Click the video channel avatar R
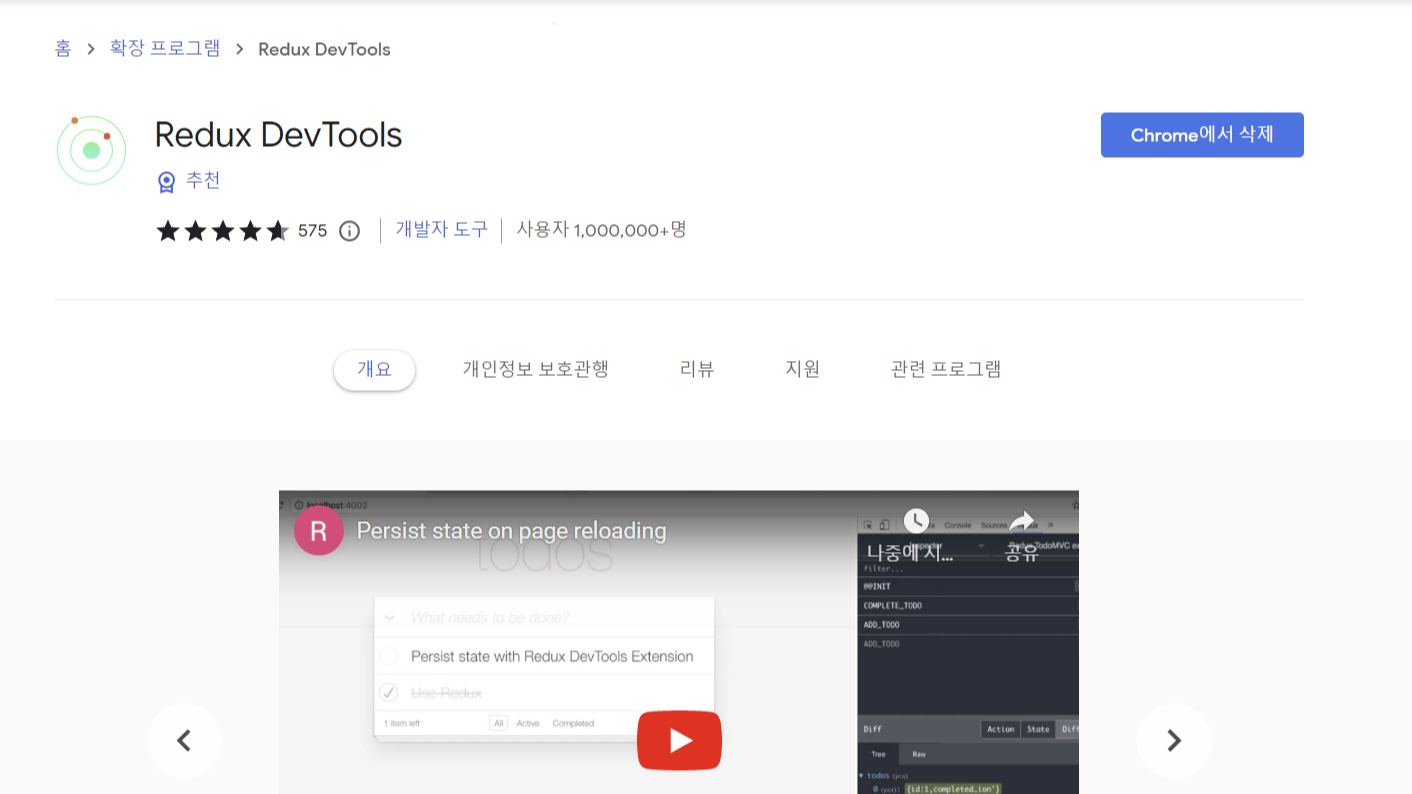Image resolution: width=1412 pixels, height=794 pixels. [318, 531]
